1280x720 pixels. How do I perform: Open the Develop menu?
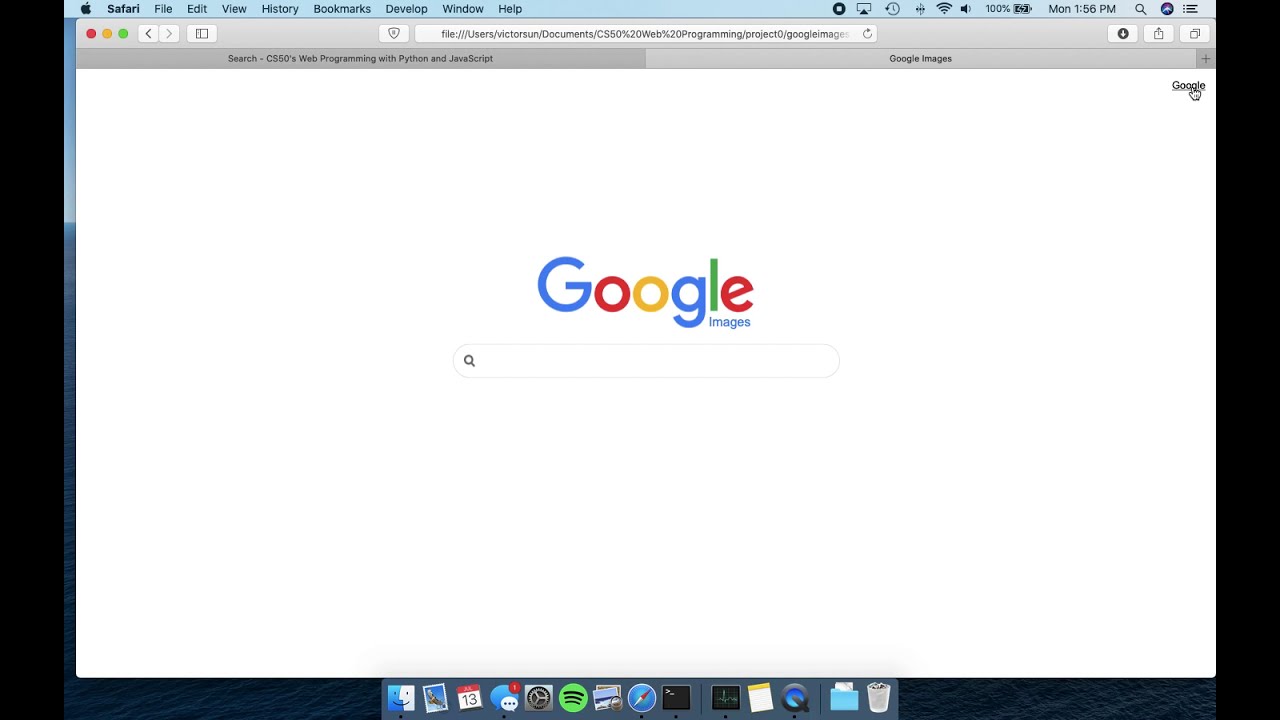tap(406, 9)
